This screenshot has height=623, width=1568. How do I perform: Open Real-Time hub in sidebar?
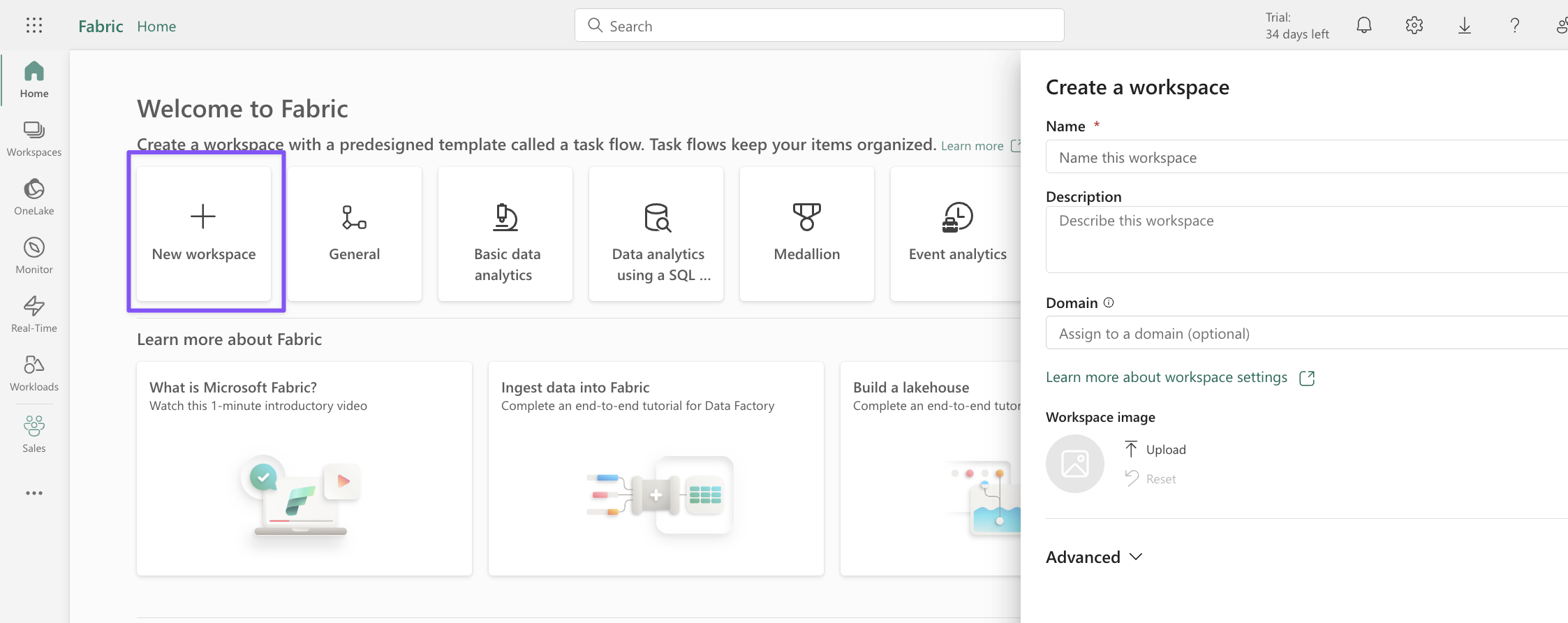pos(34,315)
